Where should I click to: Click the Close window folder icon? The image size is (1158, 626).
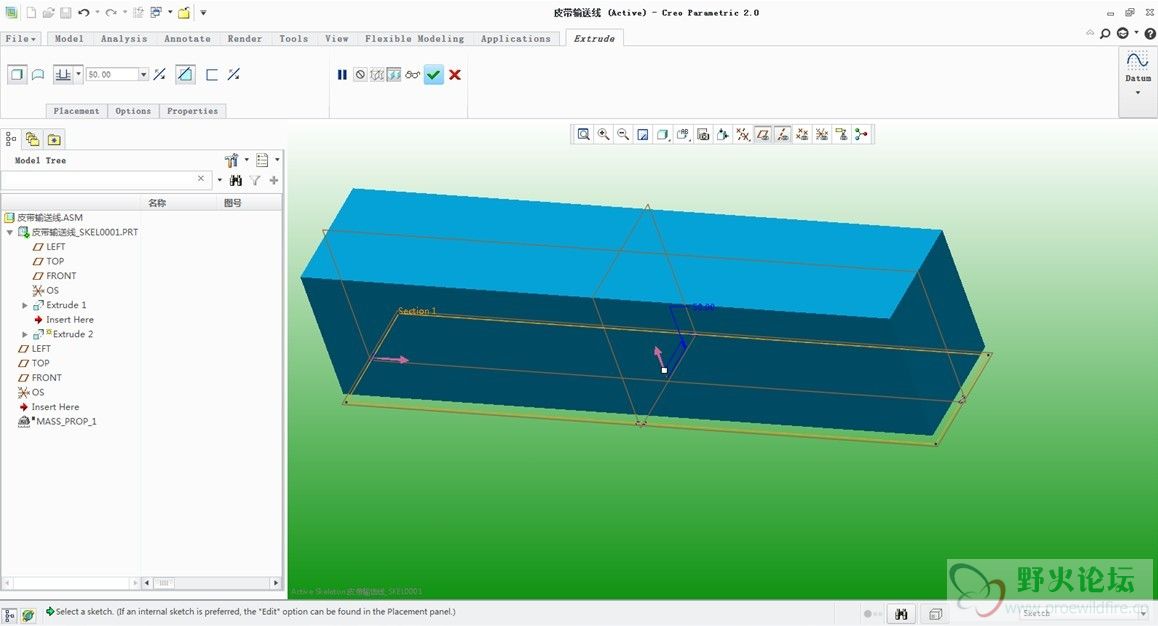click(184, 13)
